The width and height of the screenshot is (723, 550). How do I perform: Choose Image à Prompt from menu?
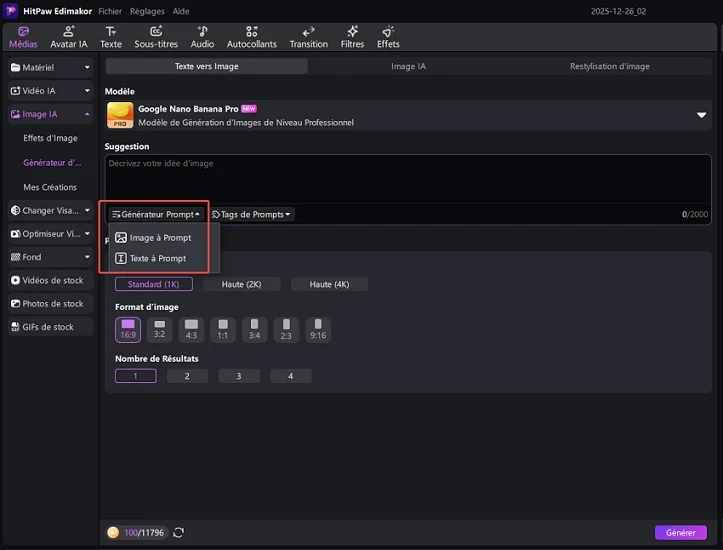click(x=160, y=238)
